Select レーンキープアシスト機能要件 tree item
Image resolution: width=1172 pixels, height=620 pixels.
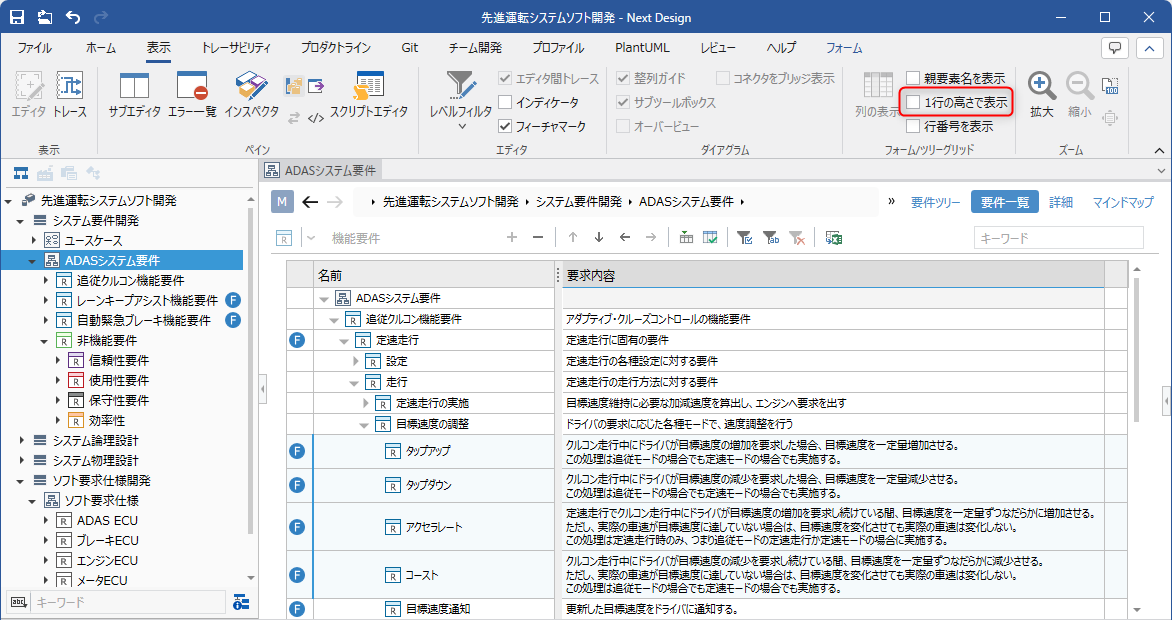147,300
